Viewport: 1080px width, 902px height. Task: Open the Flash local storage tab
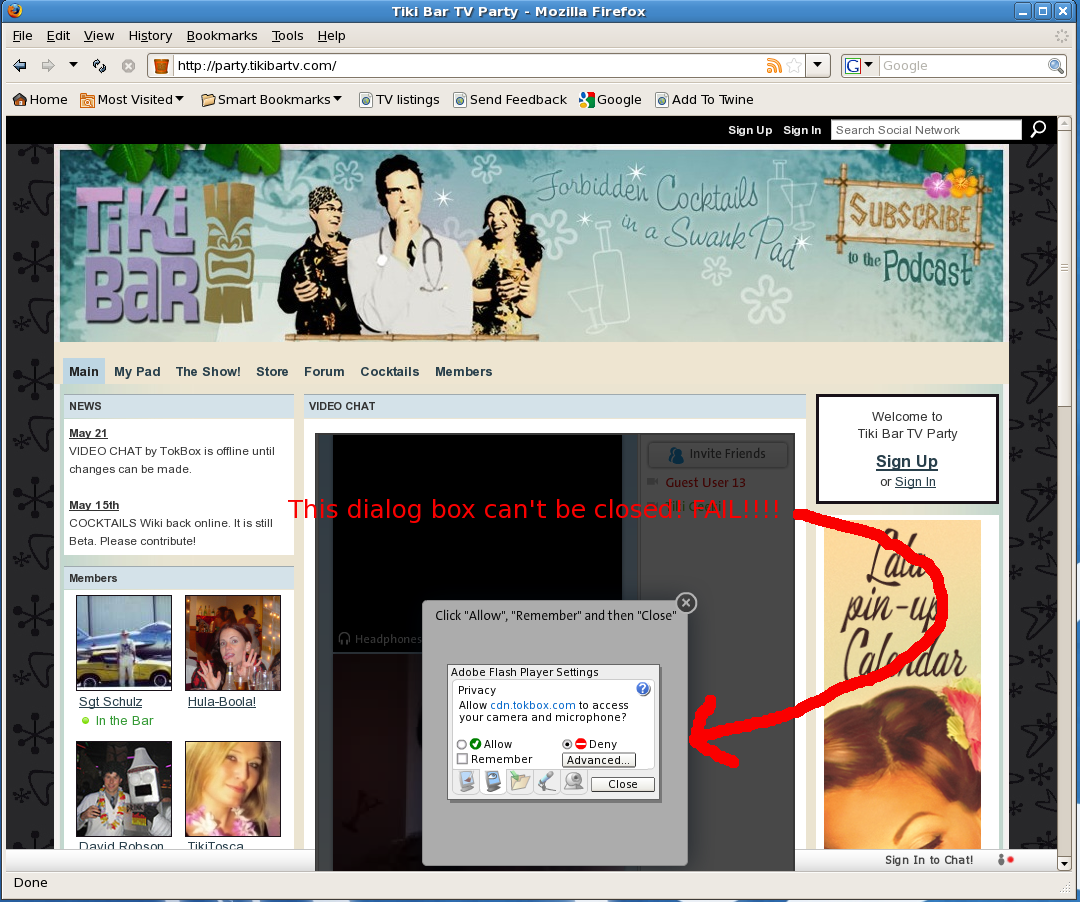pyautogui.click(x=519, y=783)
